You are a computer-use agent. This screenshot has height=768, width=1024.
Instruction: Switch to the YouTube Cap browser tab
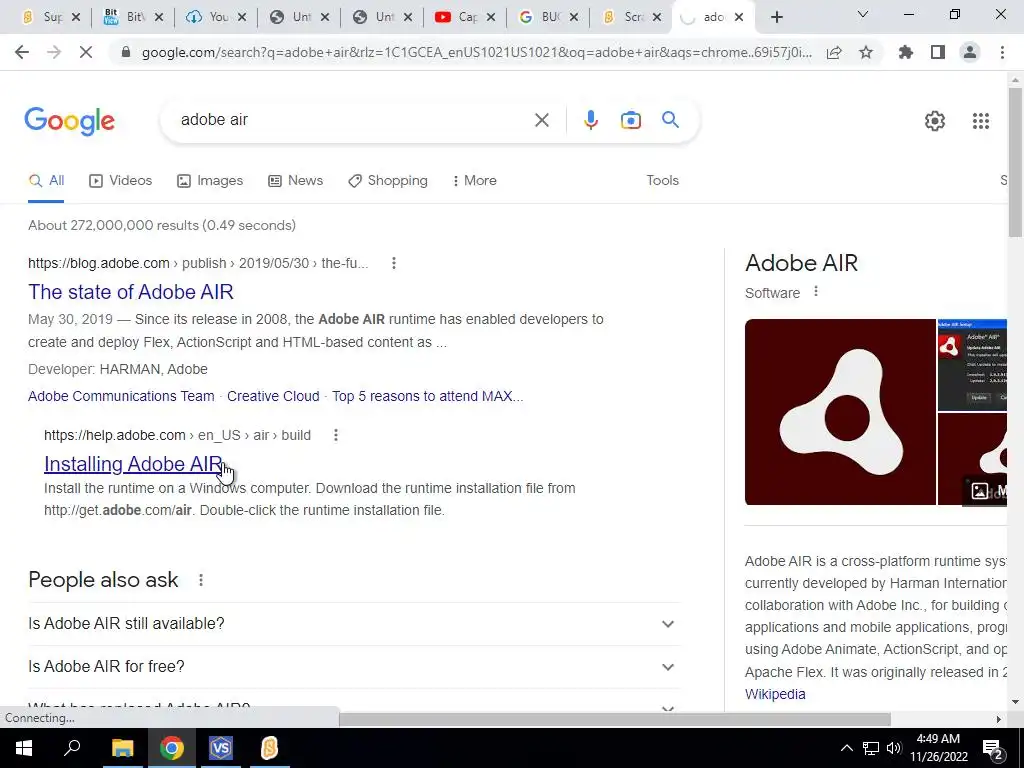tap(465, 17)
